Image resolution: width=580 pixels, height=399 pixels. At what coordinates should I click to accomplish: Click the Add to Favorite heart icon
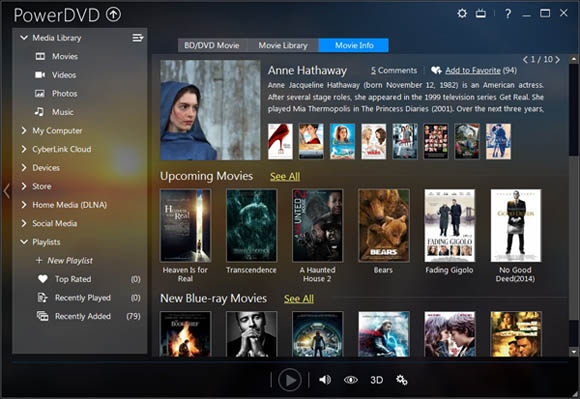point(436,70)
